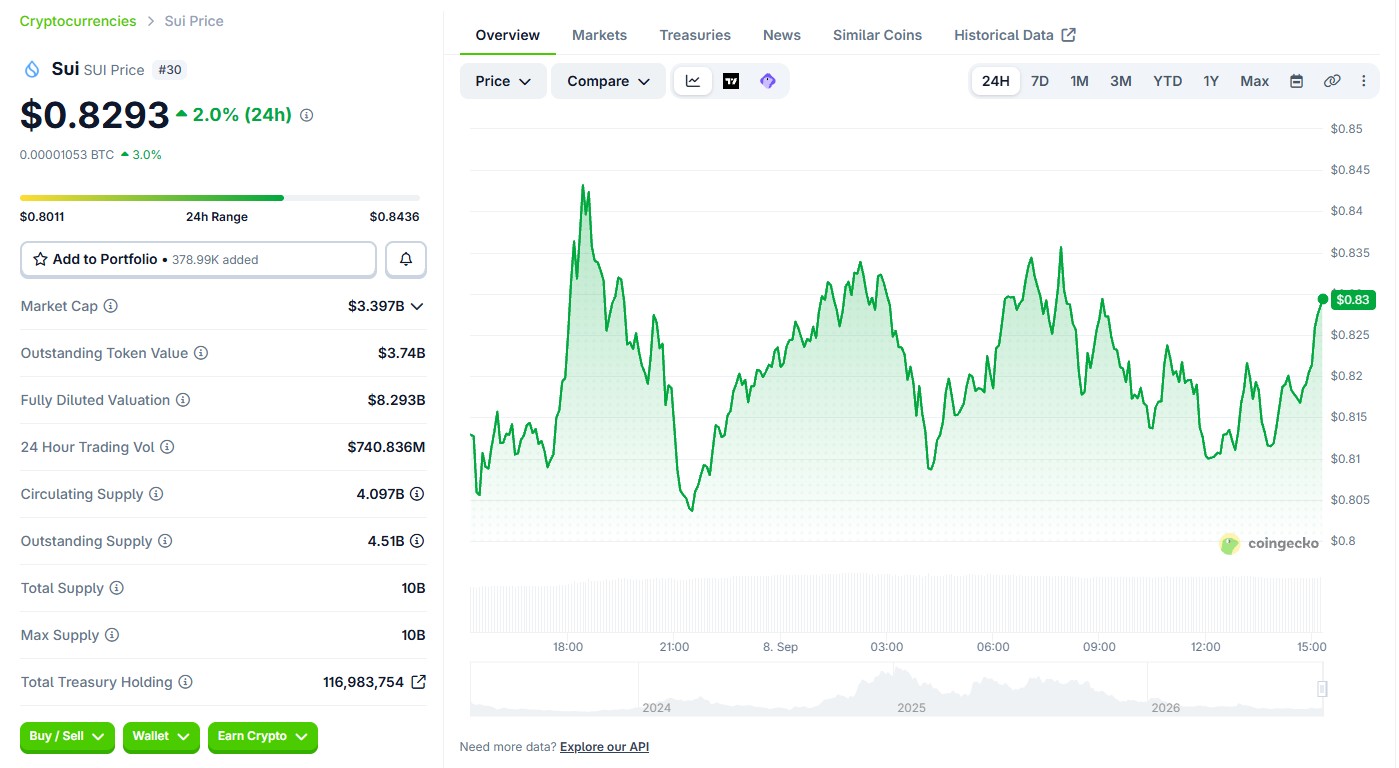The height and width of the screenshot is (768, 1399).
Task: Select the 24H time range
Action: coord(996,81)
